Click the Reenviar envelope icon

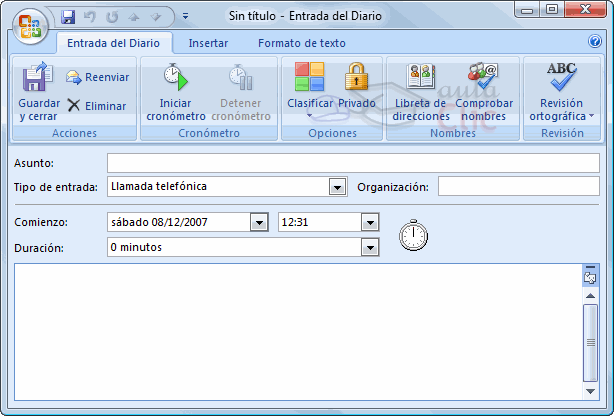click(x=74, y=77)
